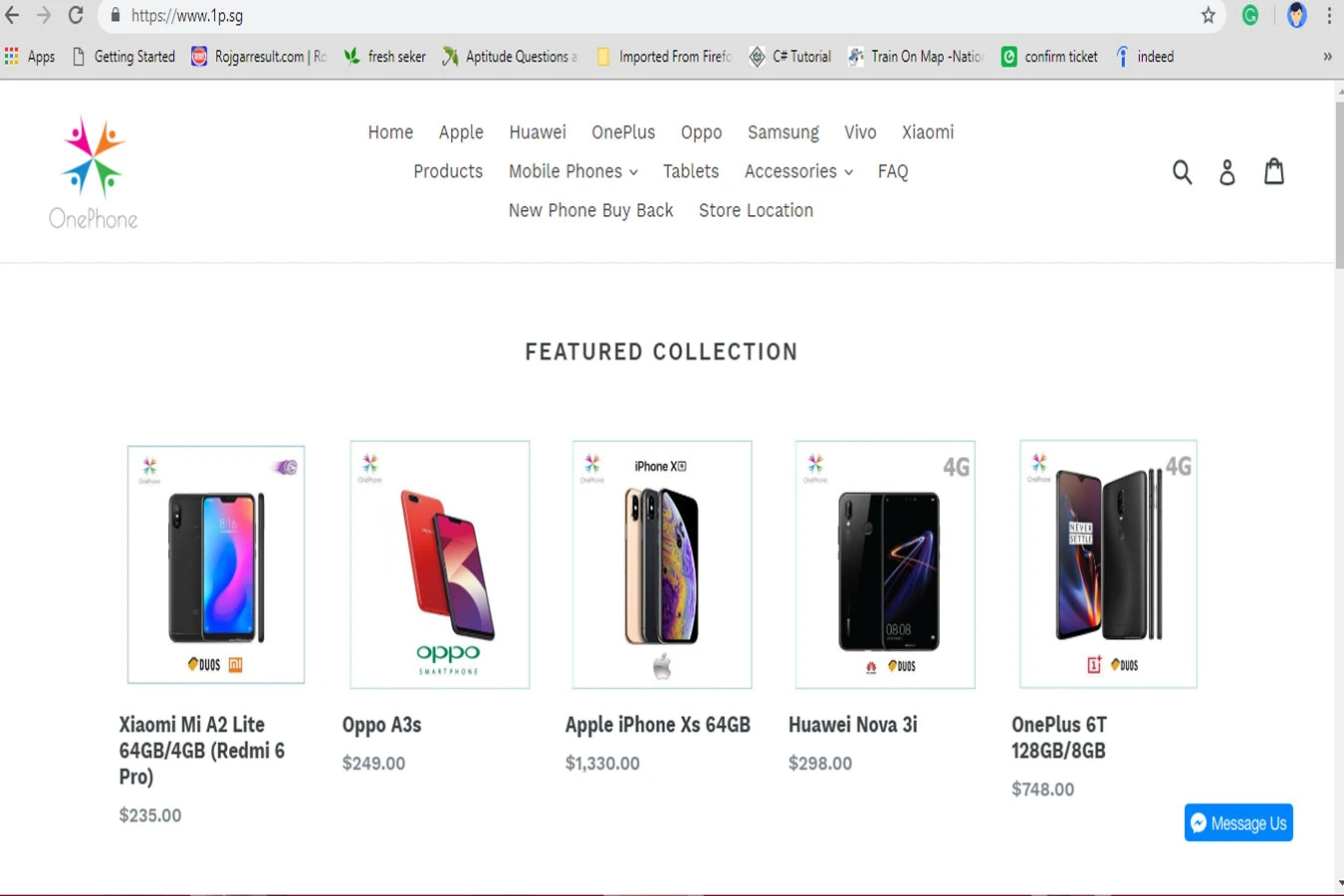This screenshot has width=1344, height=896.
Task: Open the Apple iPhone Xs 64GB title link
Action: 657,725
